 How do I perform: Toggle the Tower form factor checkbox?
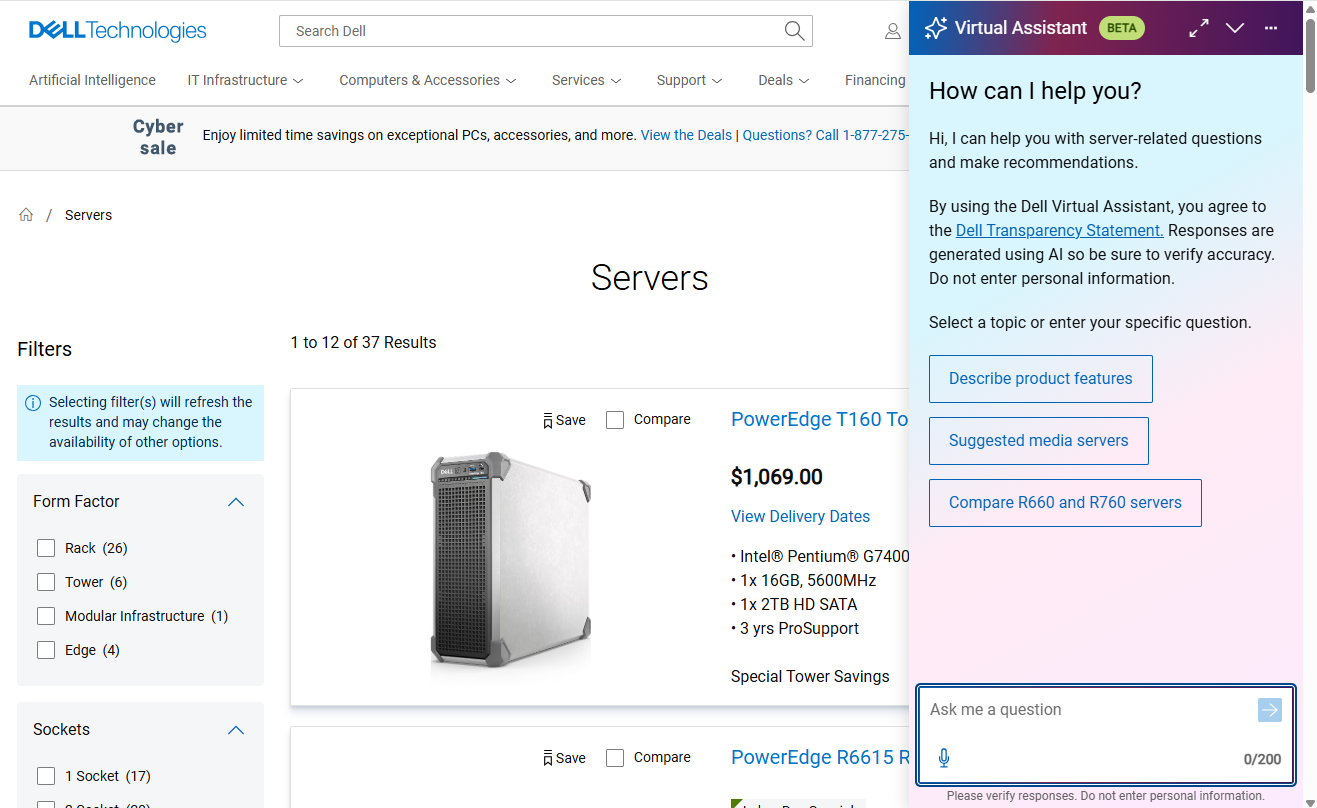click(x=46, y=582)
